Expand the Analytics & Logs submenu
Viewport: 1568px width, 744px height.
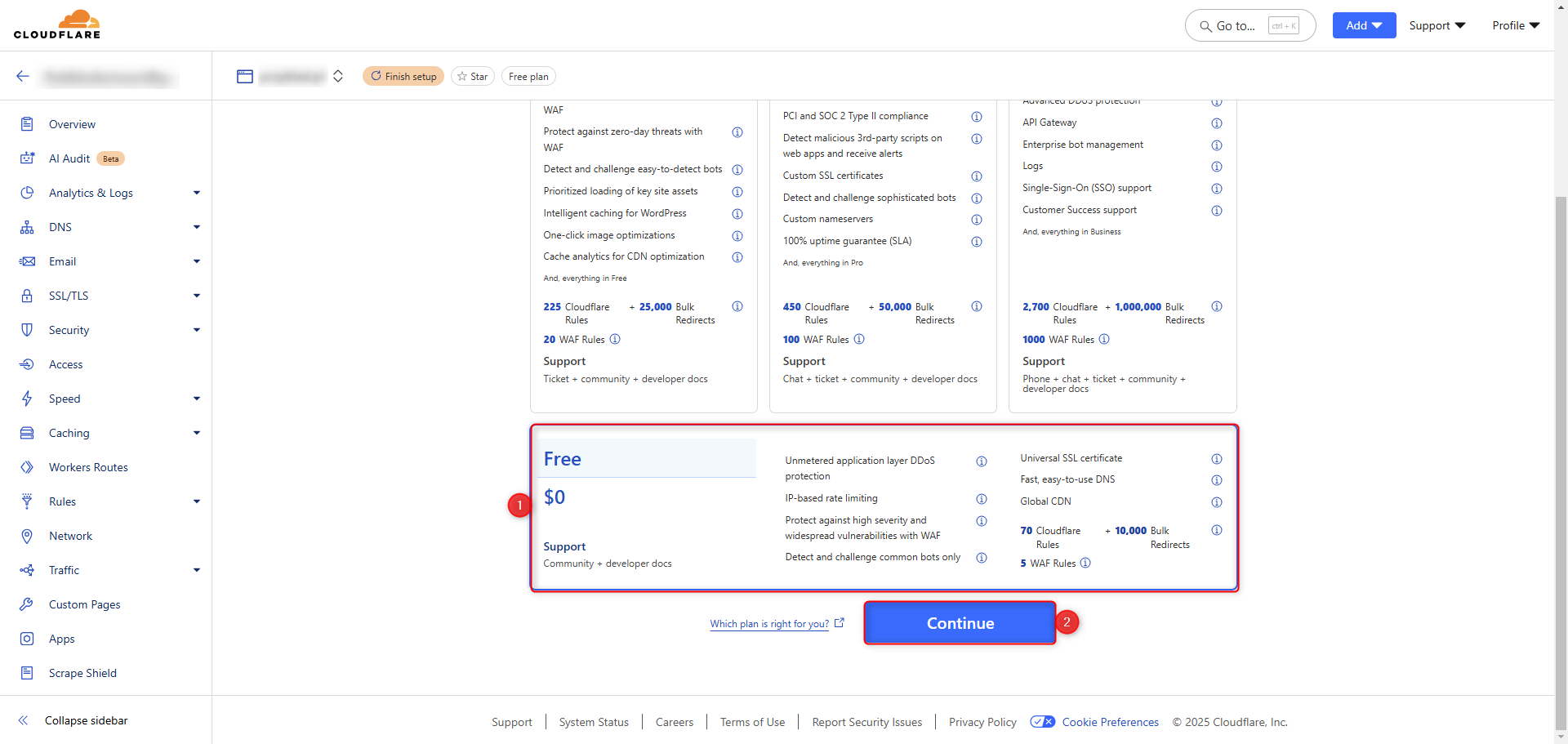pos(197,193)
